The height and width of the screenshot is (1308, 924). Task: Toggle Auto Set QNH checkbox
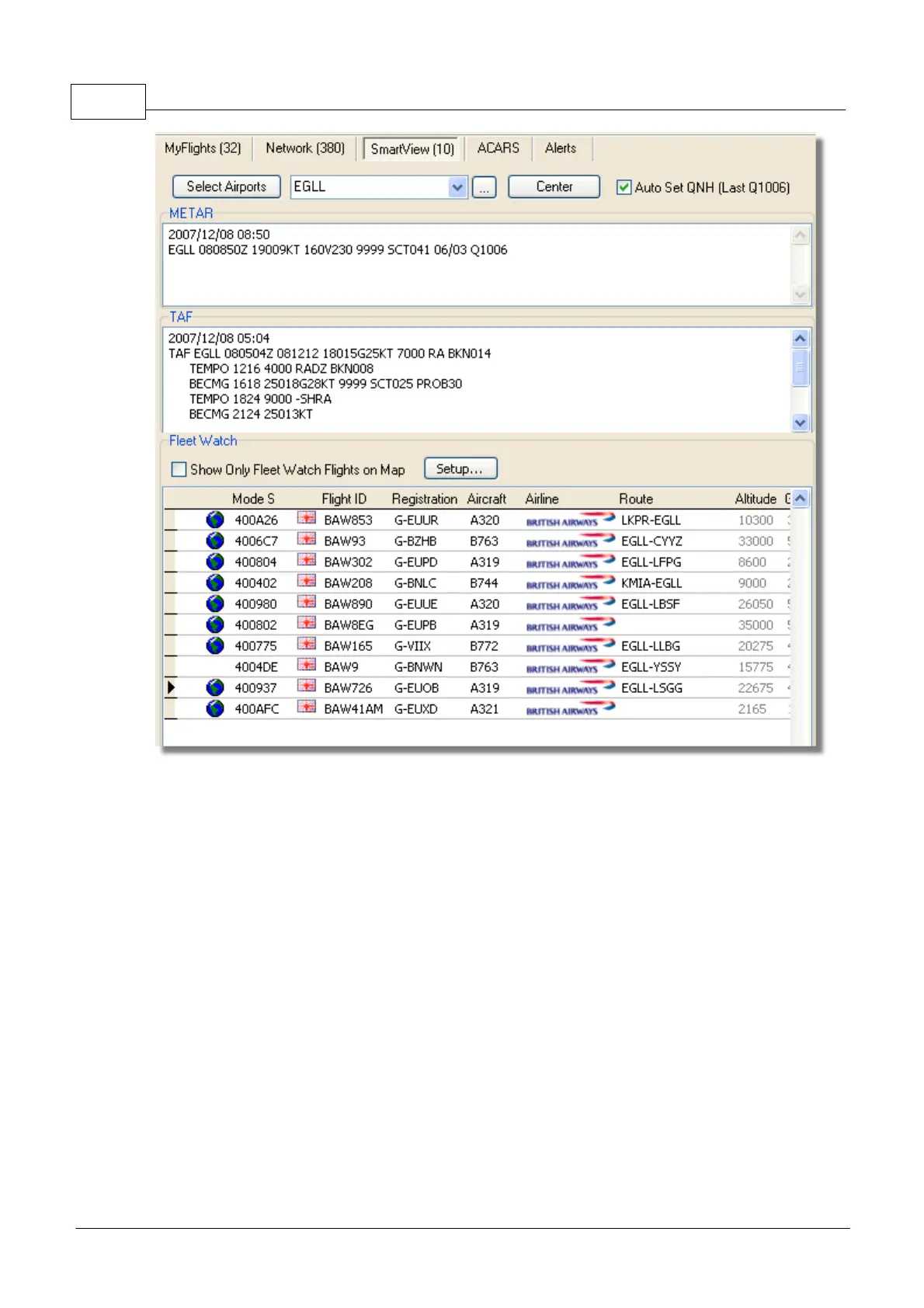(624, 187)
